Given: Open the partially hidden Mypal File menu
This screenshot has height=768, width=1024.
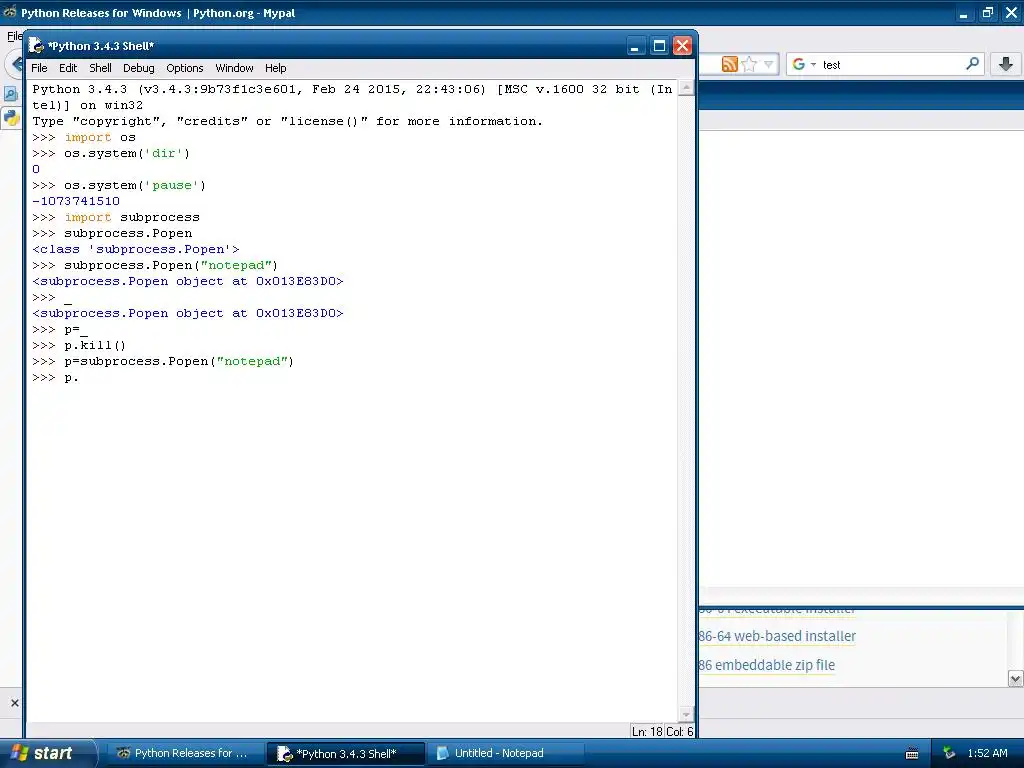Looking at the screenshot, I should point(14,37).
